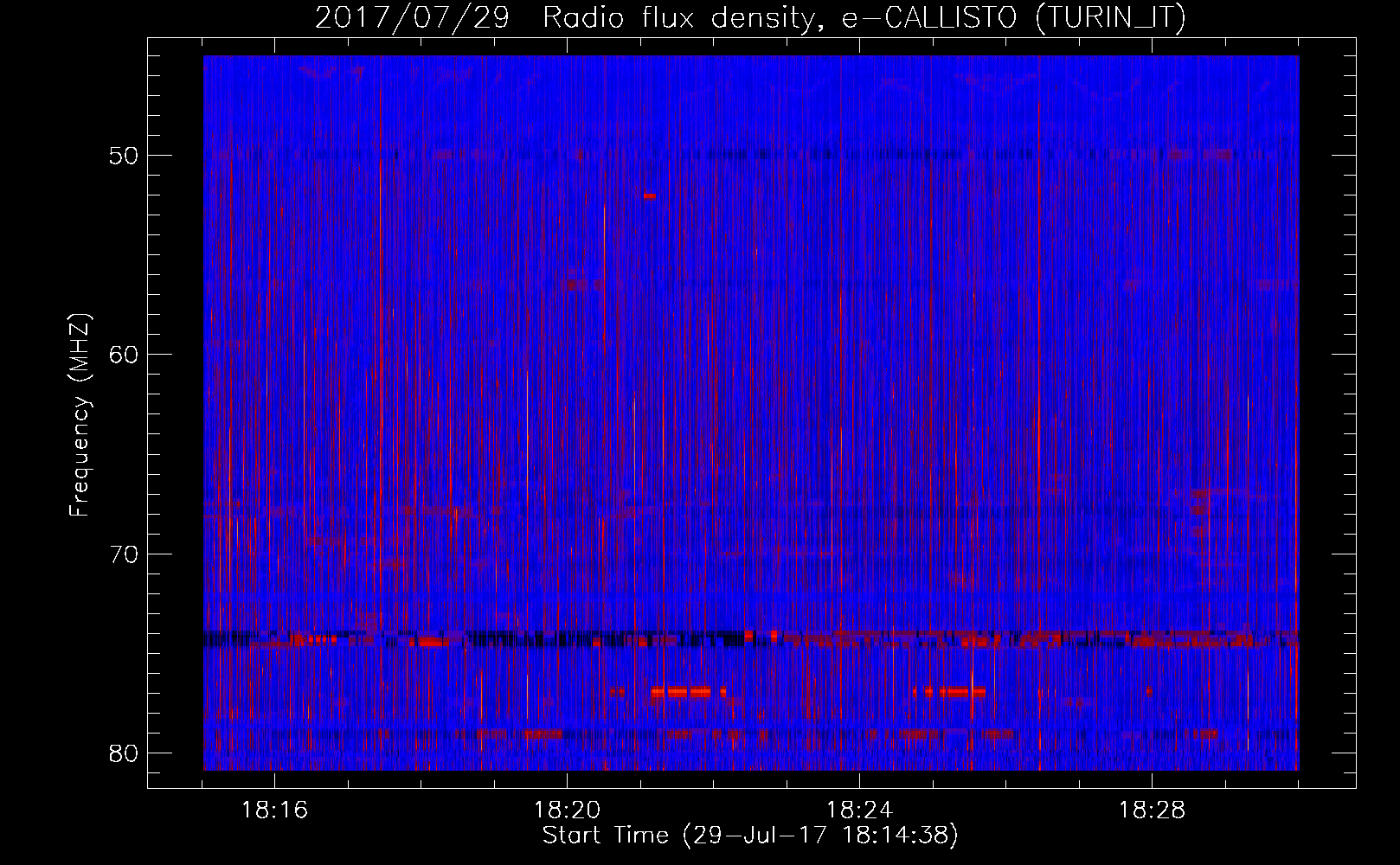
Task: Click the 18:16 time tick label
Action: pos(274,811)
